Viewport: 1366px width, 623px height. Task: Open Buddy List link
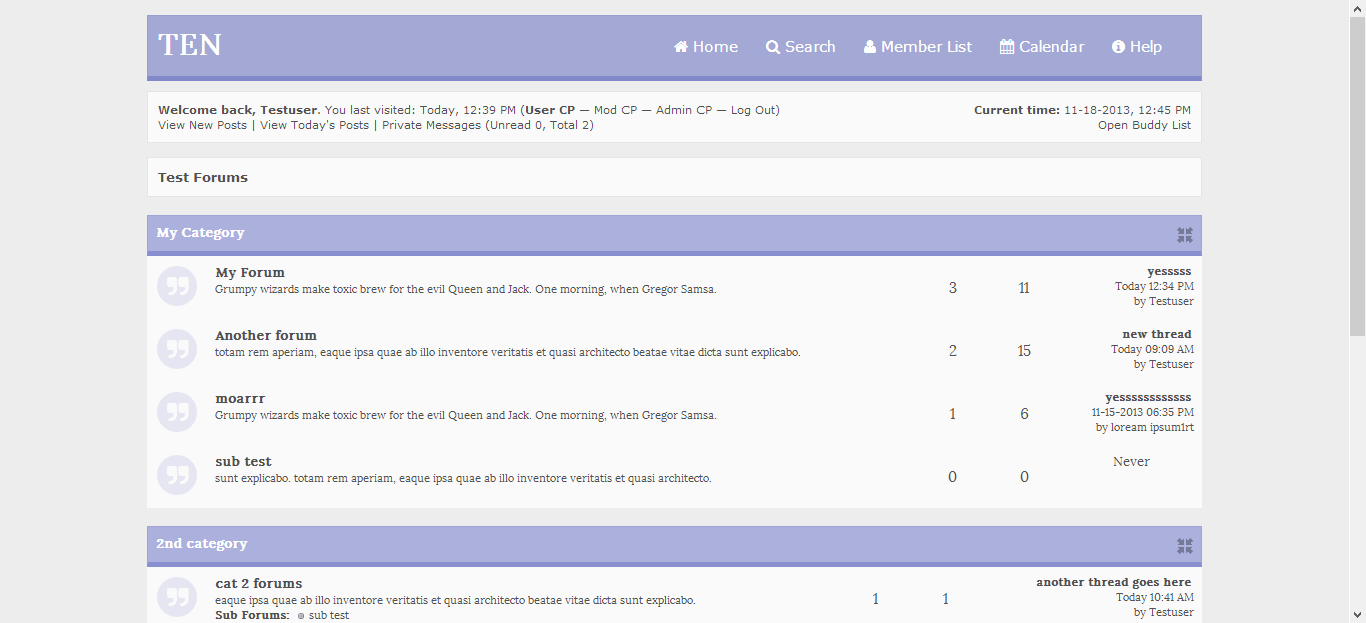coord(1144,125)
